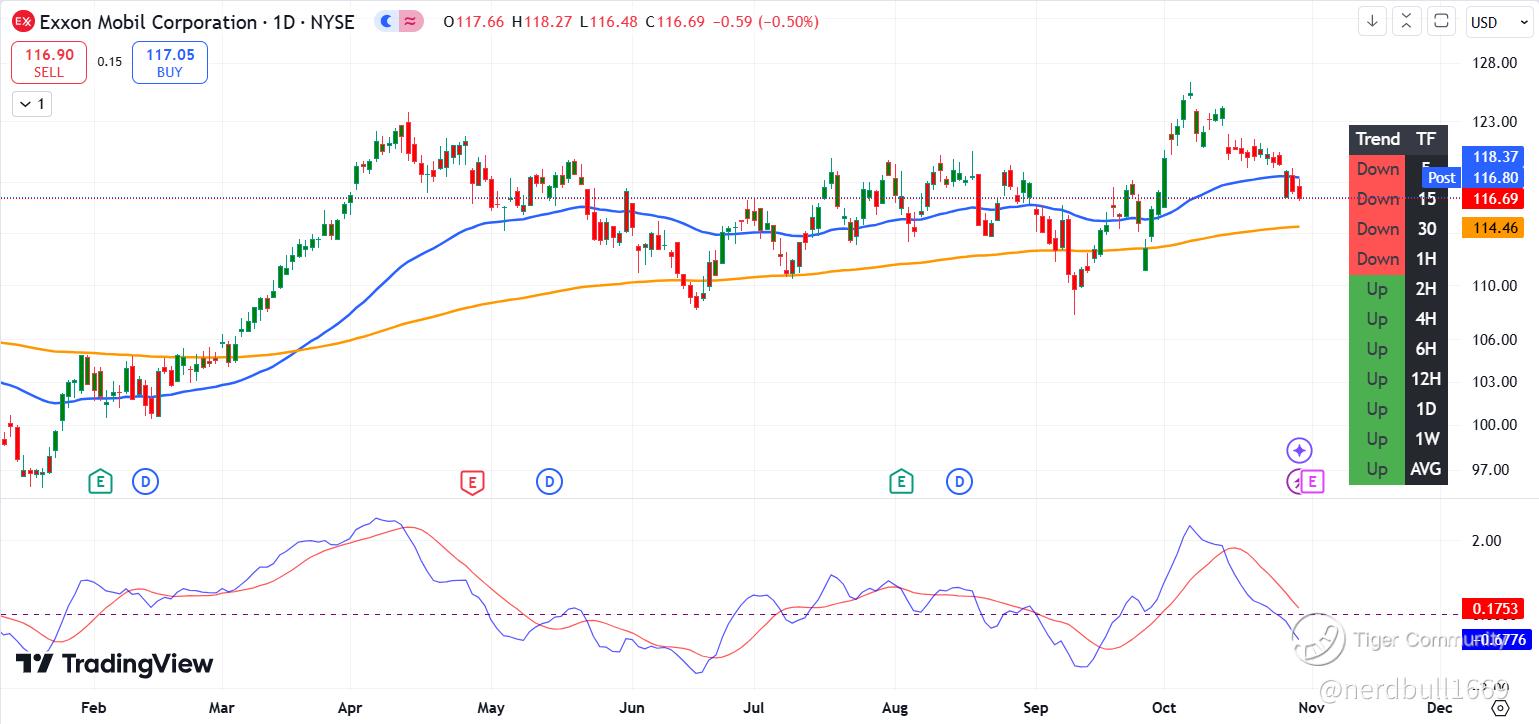Click the Up cell for 12H timeframe

pos(1377,379)
